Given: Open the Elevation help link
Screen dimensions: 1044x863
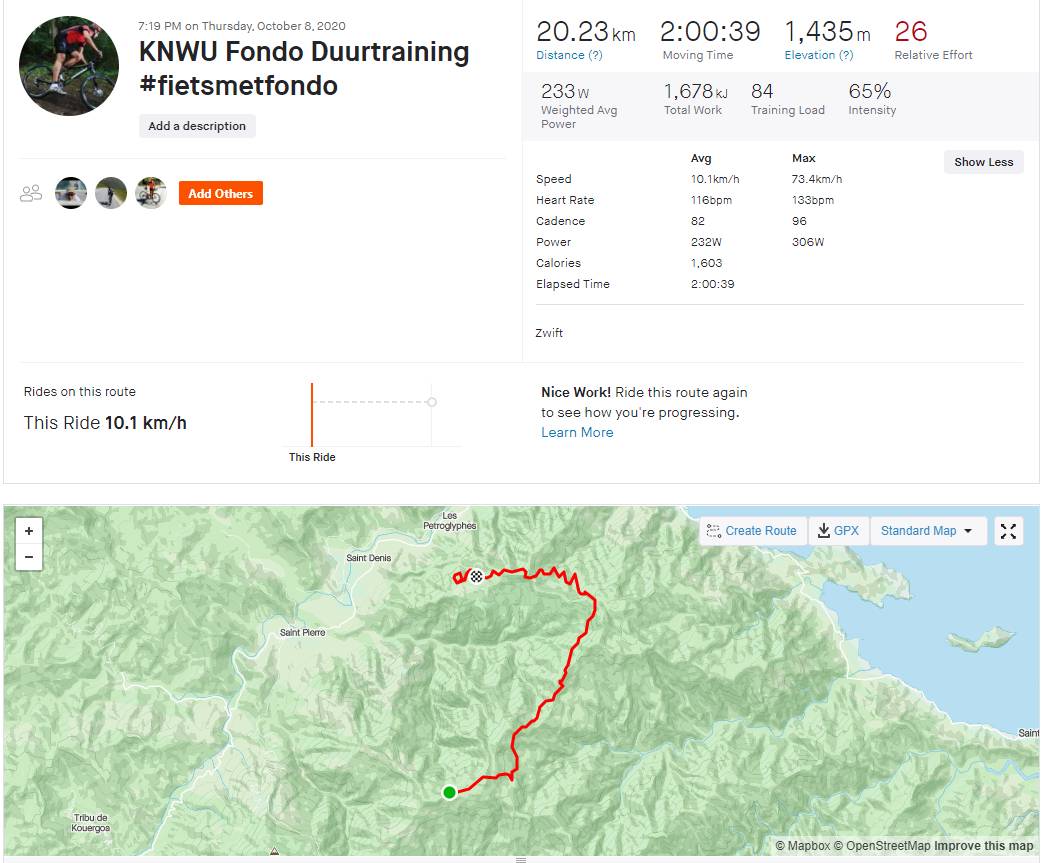Looking at the screenshot, I should 818,55.
